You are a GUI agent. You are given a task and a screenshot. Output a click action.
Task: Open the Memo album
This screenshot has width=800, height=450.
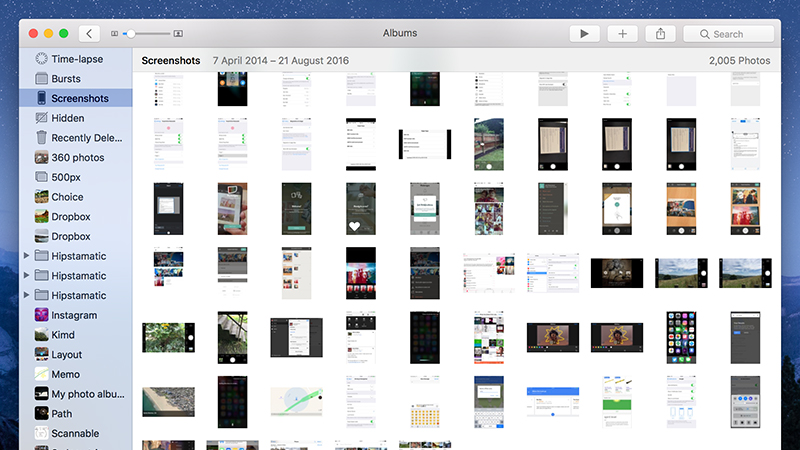coord(76,374)
